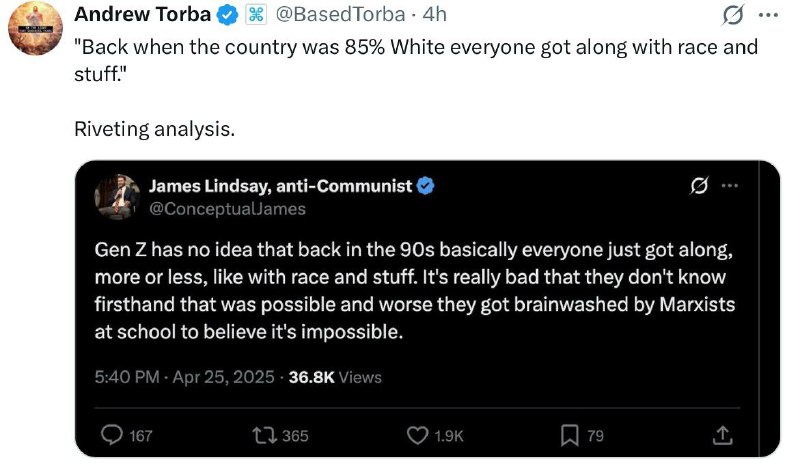Click the reply bubble icon with 167
800x466 pixels.
[127, 435]
